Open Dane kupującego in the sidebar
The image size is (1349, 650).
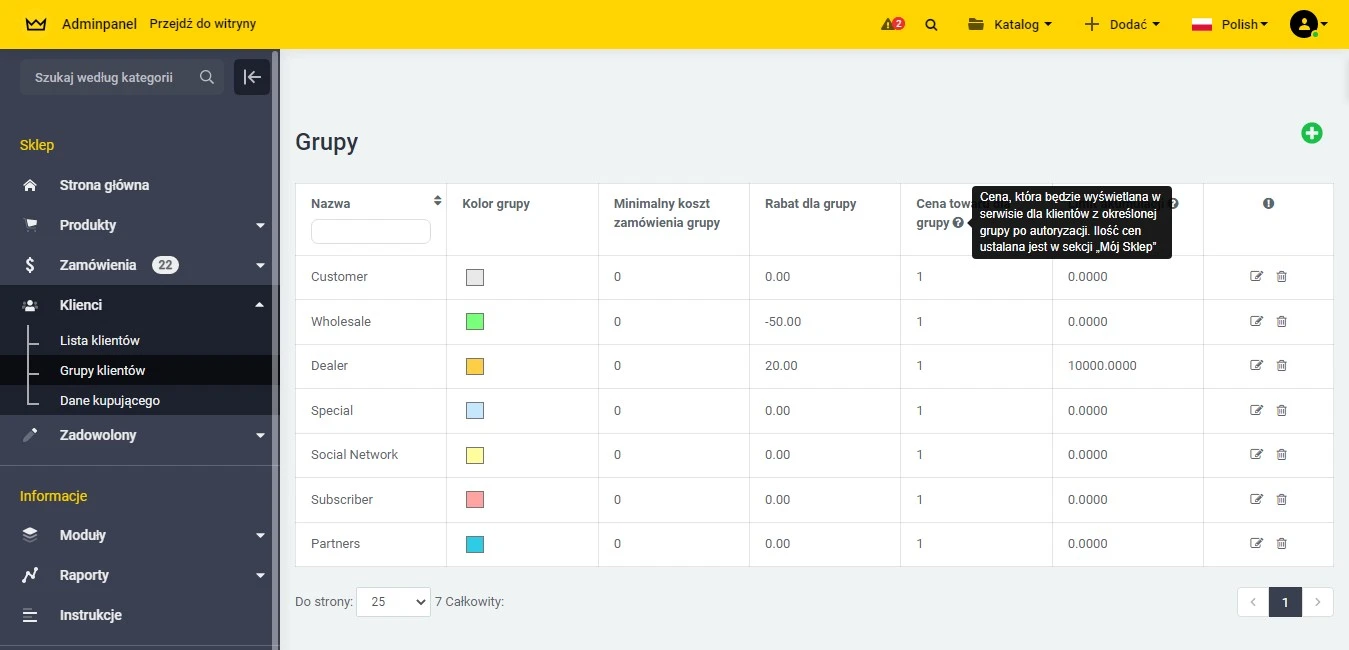tap(109, 400)
